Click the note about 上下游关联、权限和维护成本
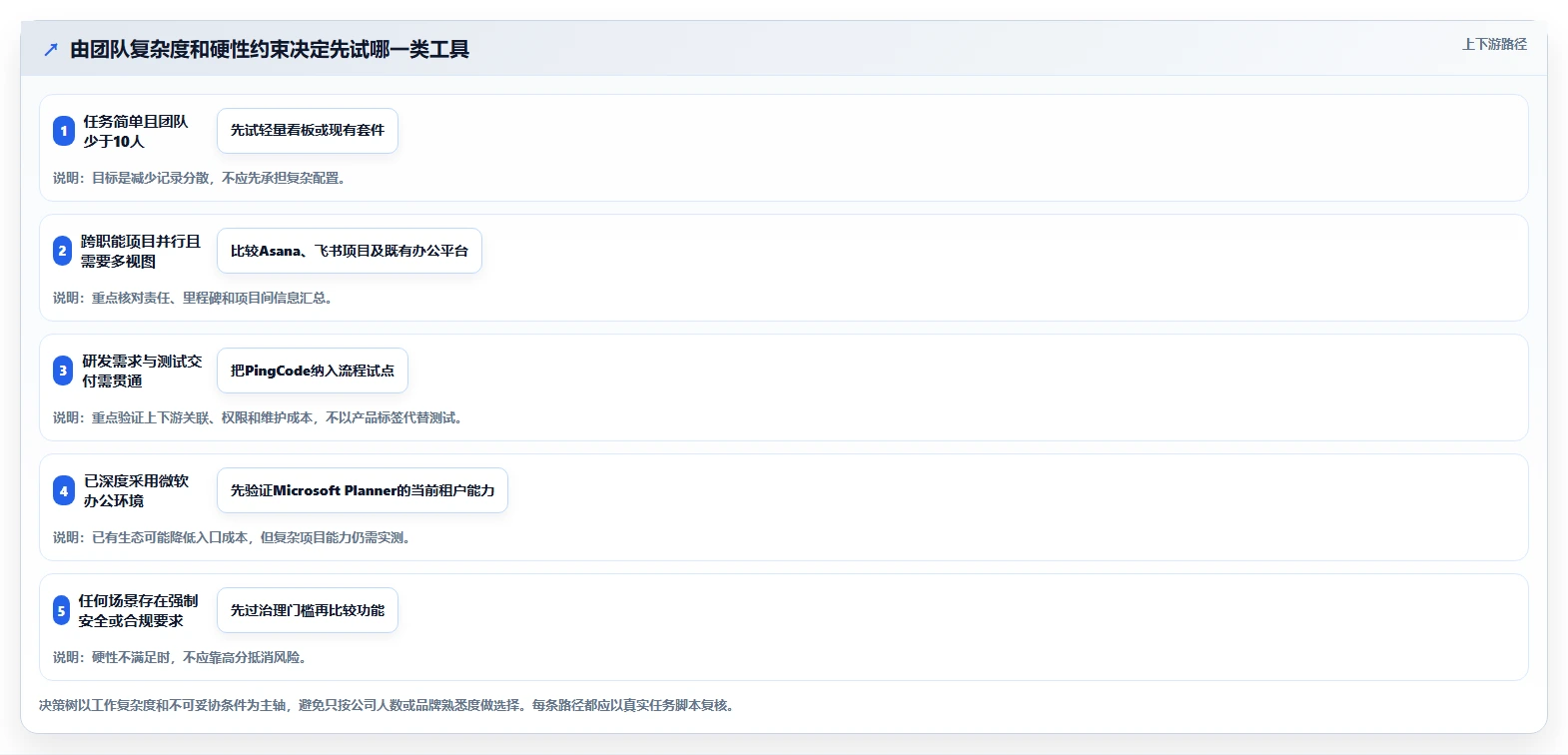The image size is (1568, 755). point(259,417)
